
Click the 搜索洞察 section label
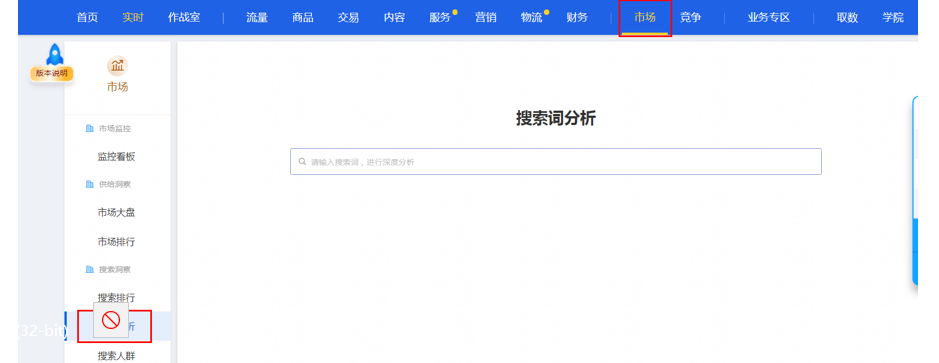click(x=114, y=270)
